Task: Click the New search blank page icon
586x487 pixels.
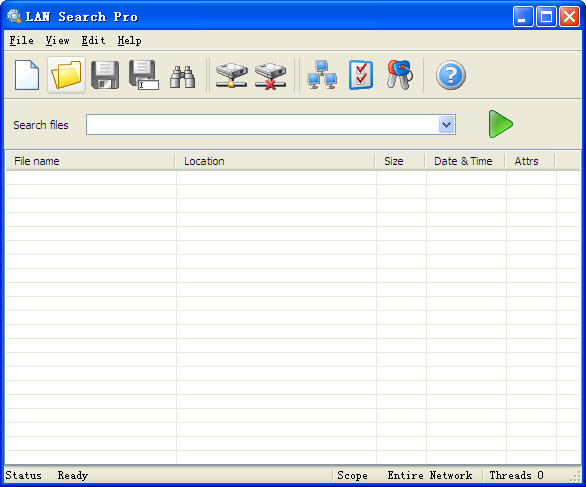Action: pyautogui.click(x=27, y=75)
